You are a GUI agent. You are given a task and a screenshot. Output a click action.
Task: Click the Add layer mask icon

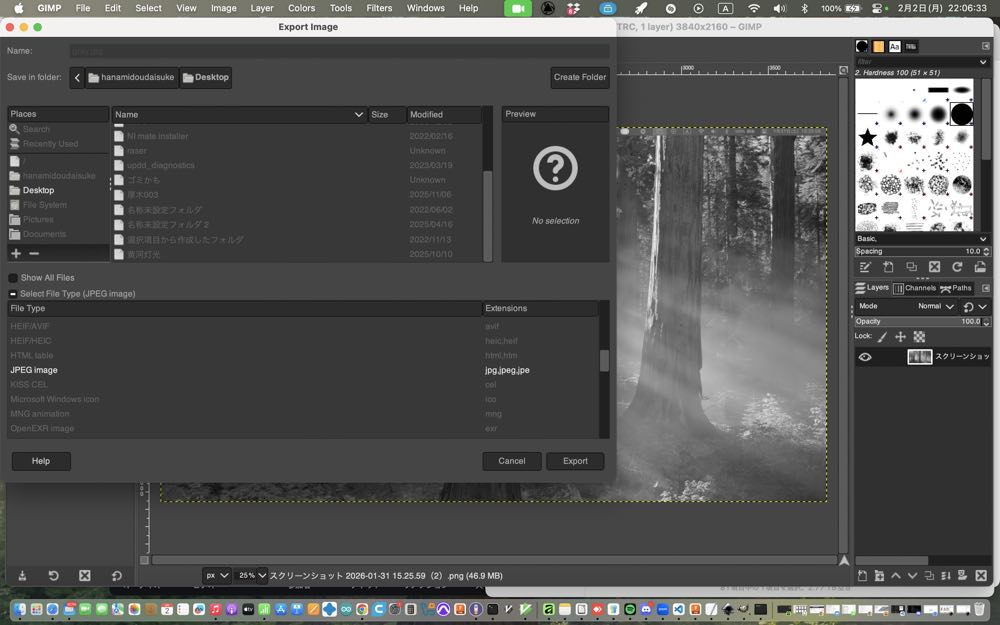[962, 575]
